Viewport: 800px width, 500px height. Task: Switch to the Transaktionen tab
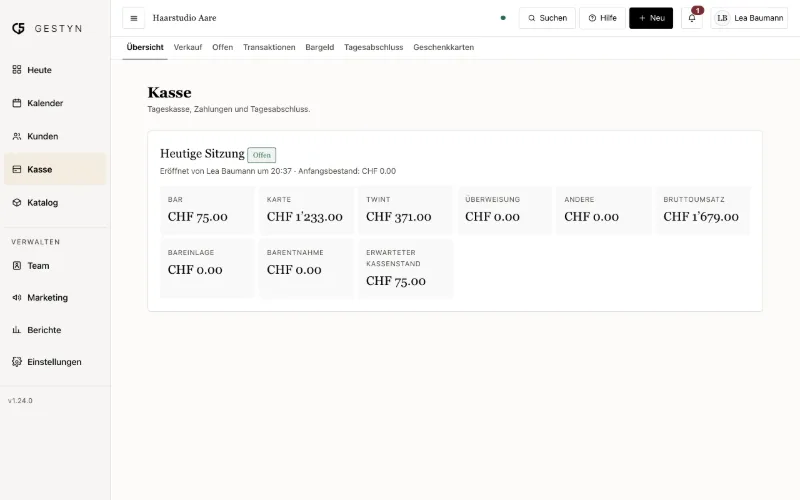click(x=269, y=47)
